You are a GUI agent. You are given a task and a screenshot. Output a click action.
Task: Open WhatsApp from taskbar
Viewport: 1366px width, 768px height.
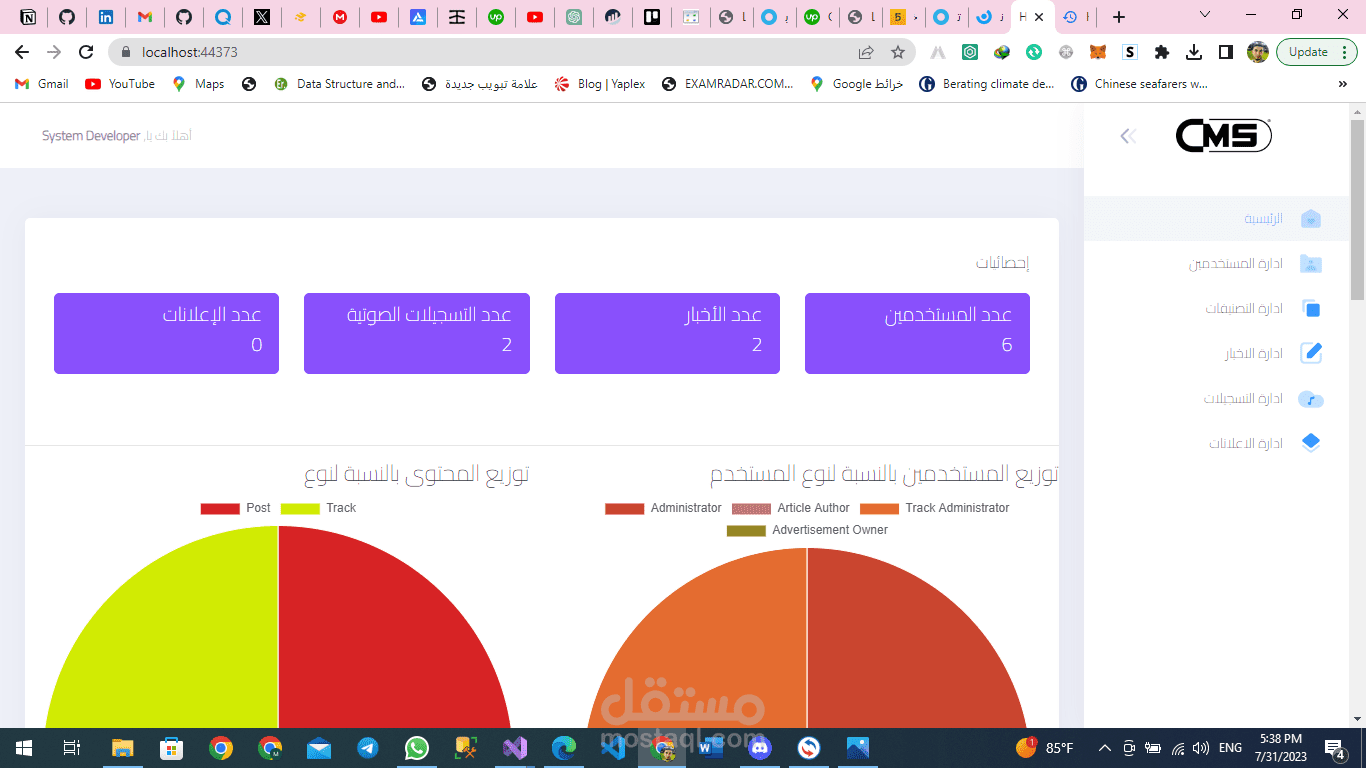[417, 748]
